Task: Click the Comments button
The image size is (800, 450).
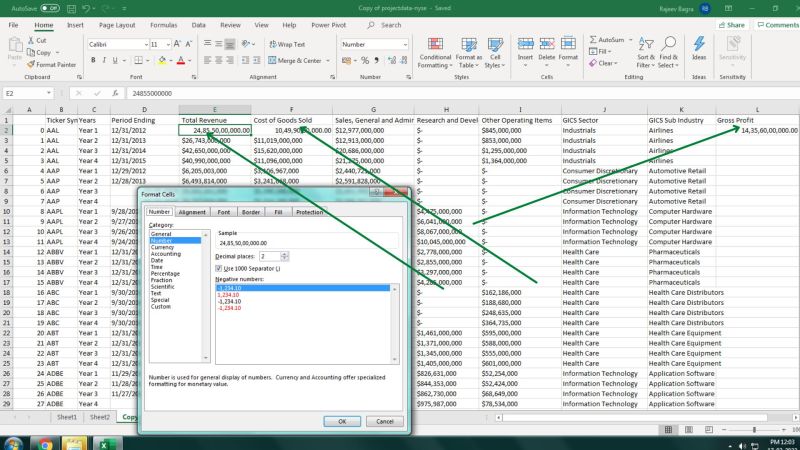Action: [778, 25]
